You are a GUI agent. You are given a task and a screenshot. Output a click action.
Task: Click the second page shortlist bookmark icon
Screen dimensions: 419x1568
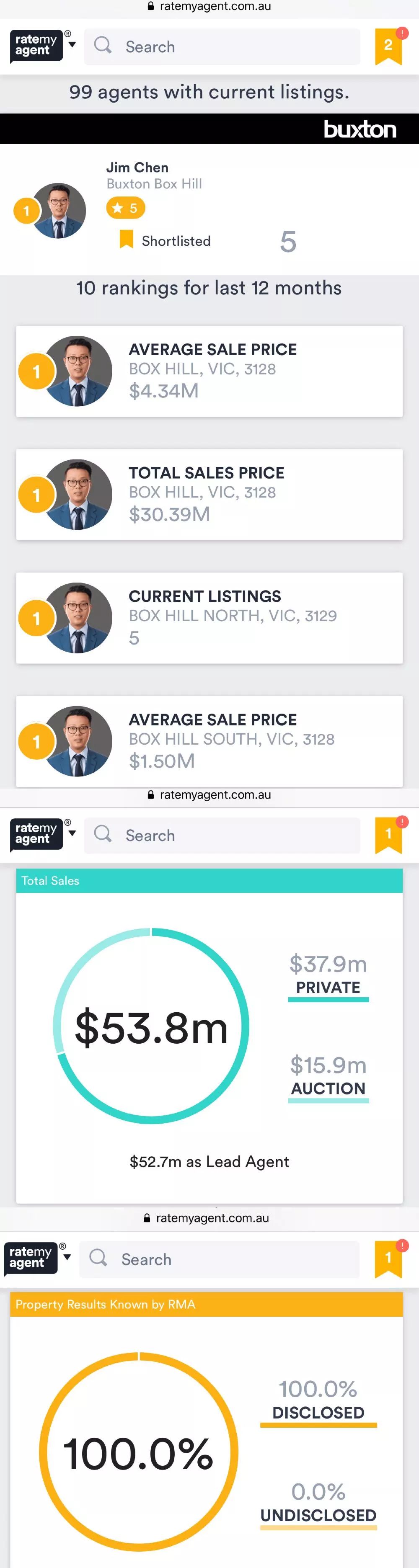(388, 835)
